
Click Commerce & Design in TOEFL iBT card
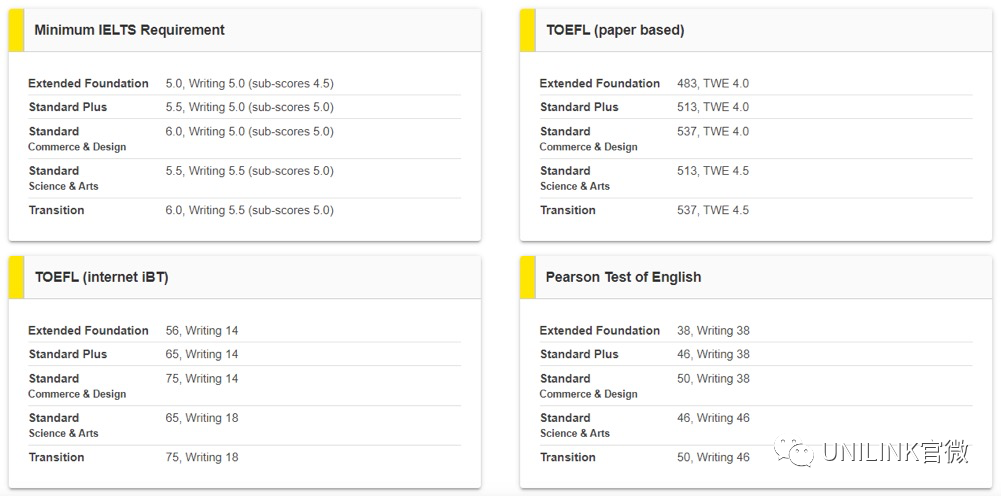click(77, 394)
